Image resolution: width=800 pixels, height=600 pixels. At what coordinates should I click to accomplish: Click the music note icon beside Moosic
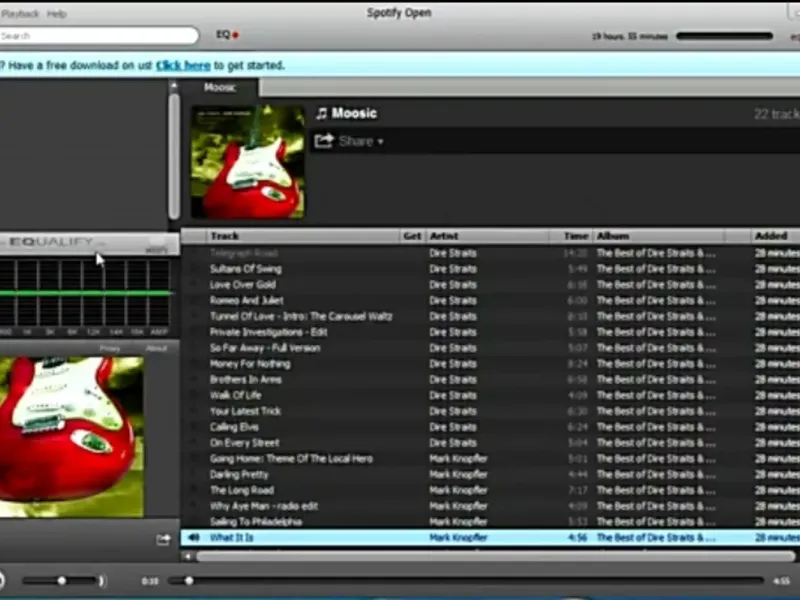pos(321,113)
